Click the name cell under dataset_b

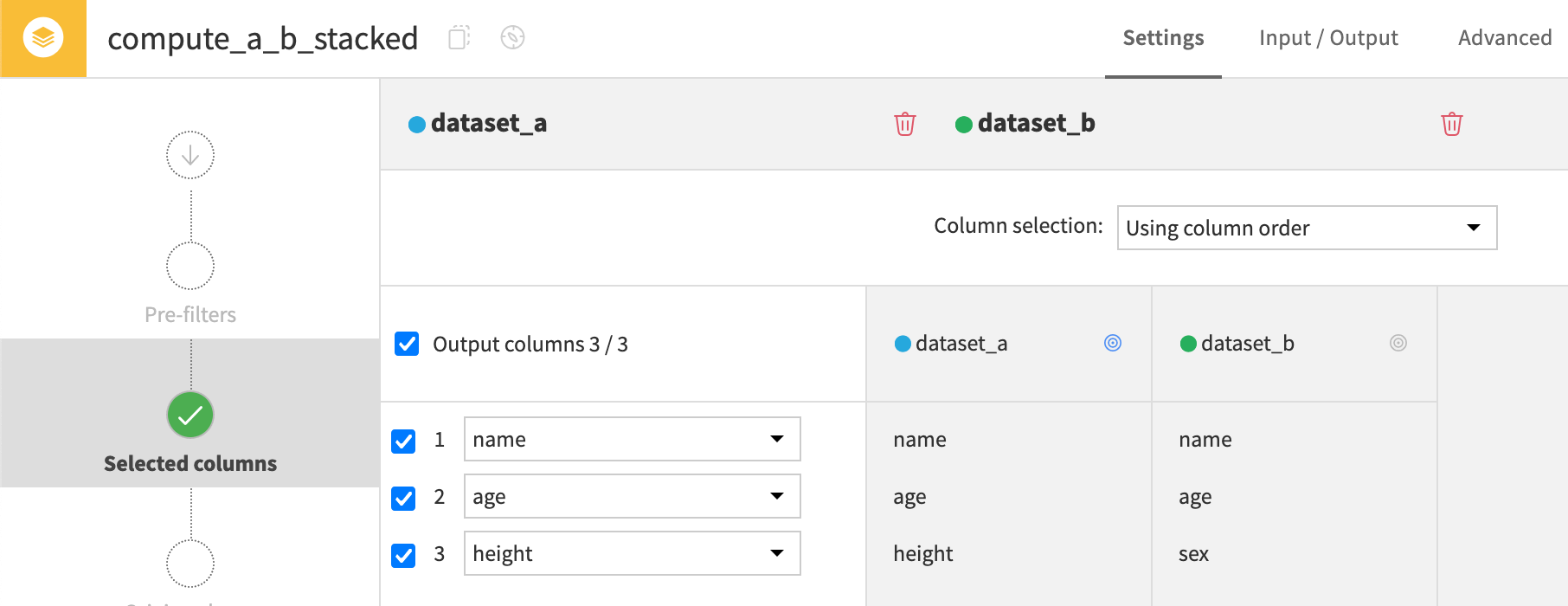point(1205,440)
